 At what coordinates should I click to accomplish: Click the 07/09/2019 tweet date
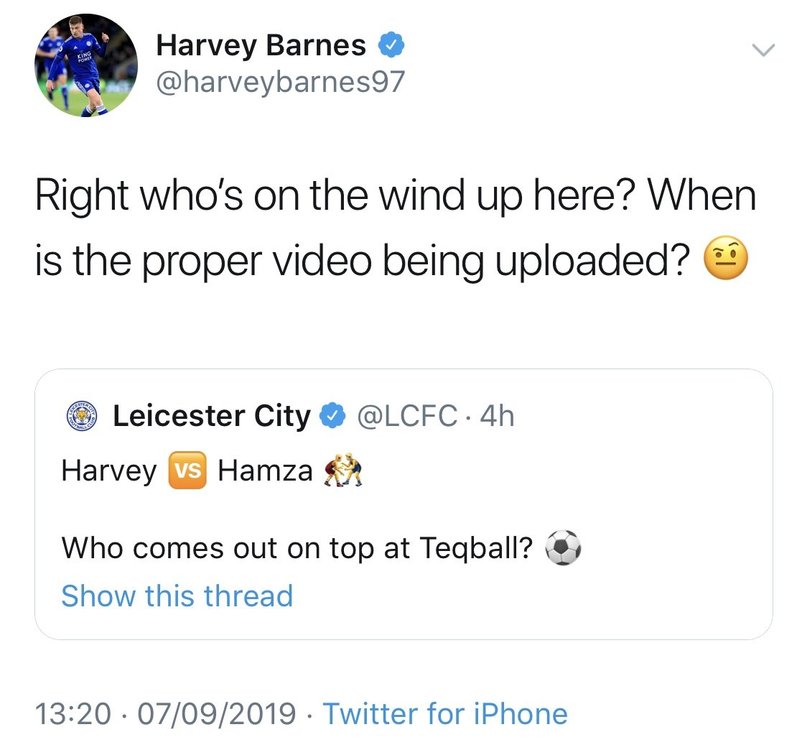(x=217, y=713)
